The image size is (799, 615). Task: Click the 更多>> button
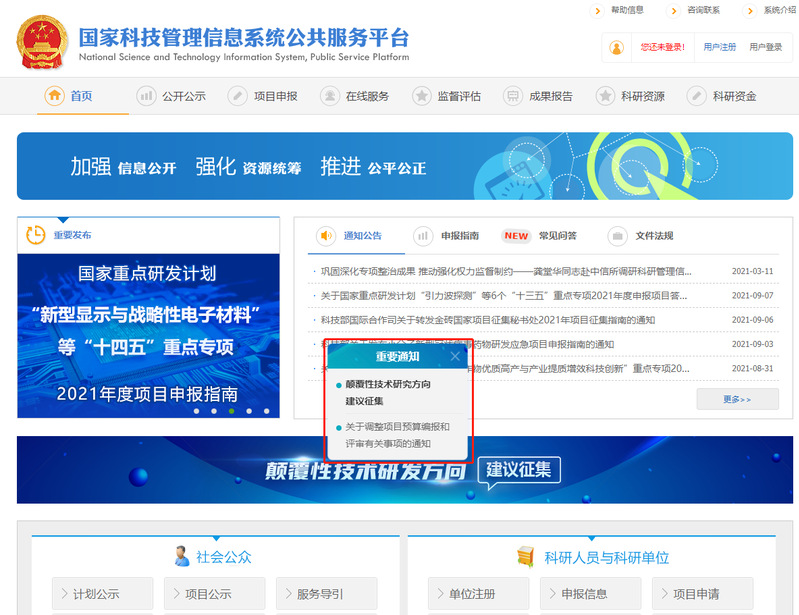(x=737, y=399)
